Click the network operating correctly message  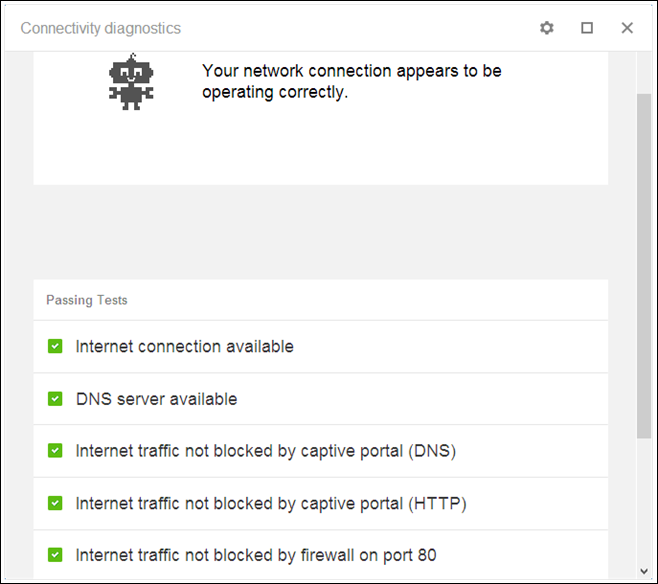[351, 82]
